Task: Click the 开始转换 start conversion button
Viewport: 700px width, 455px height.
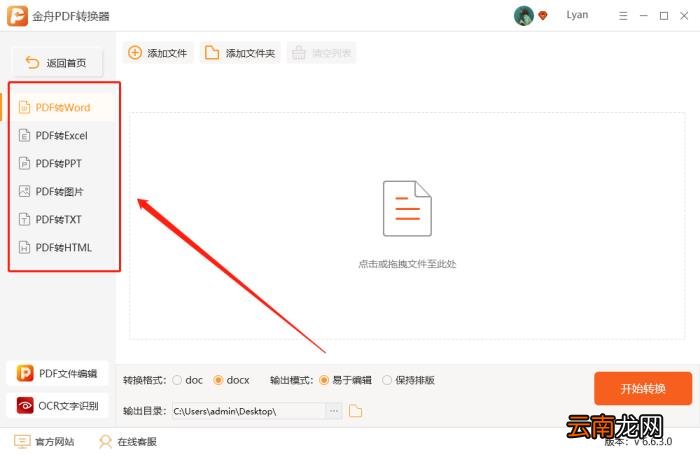Action: tap(643, 388)
